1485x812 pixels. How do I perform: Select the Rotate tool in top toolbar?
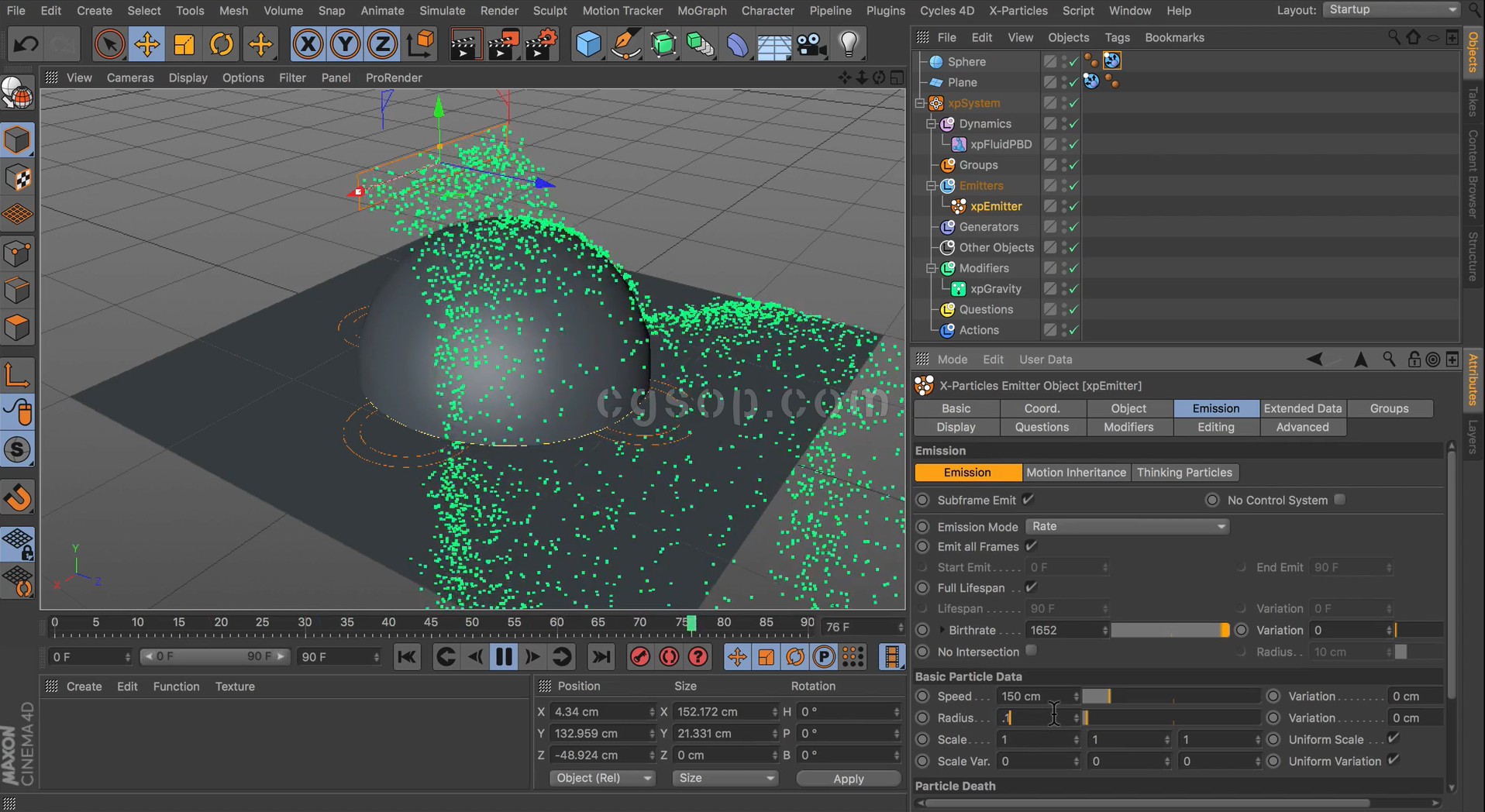pyautogui.click(x=222, y=44)
